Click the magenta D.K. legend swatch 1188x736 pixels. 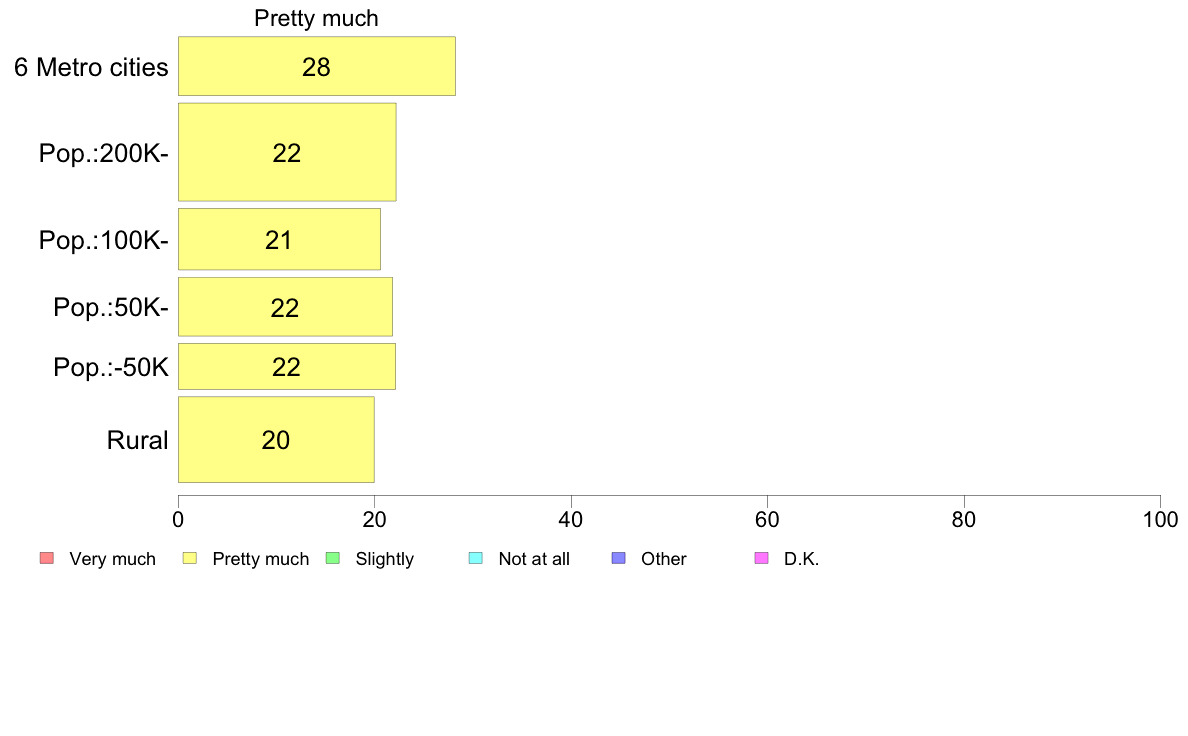point(761,559)
